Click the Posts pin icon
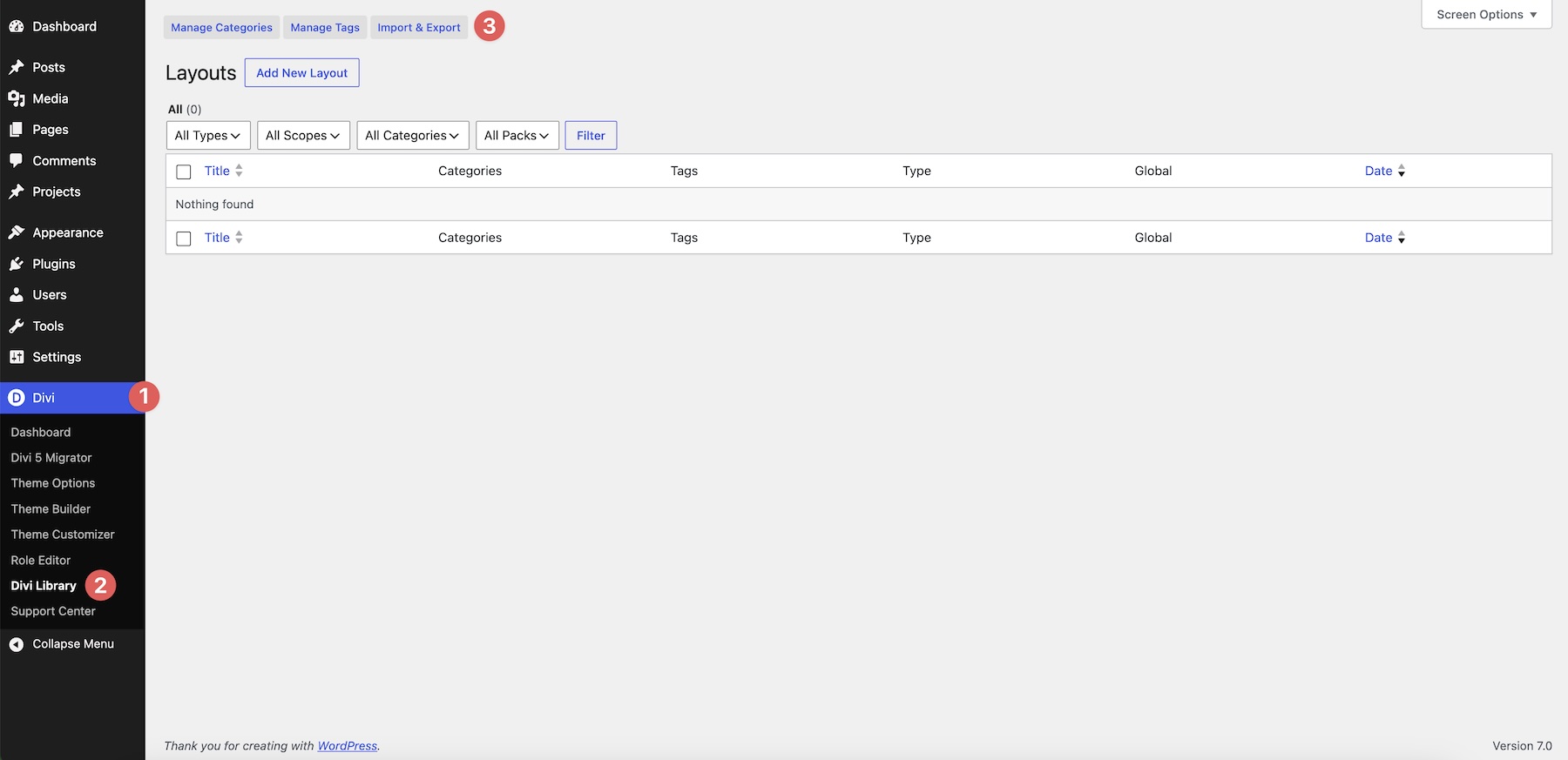 pyautogui.click(x=17, y=67)
